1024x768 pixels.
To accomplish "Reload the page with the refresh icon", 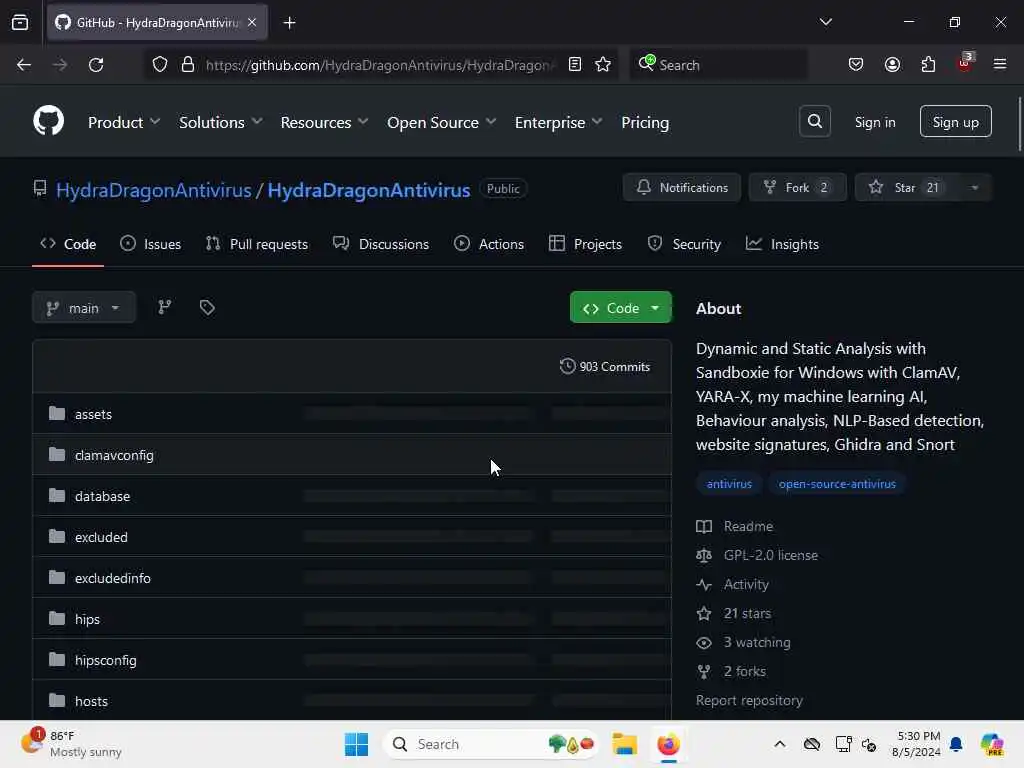I will pos(96,65).
